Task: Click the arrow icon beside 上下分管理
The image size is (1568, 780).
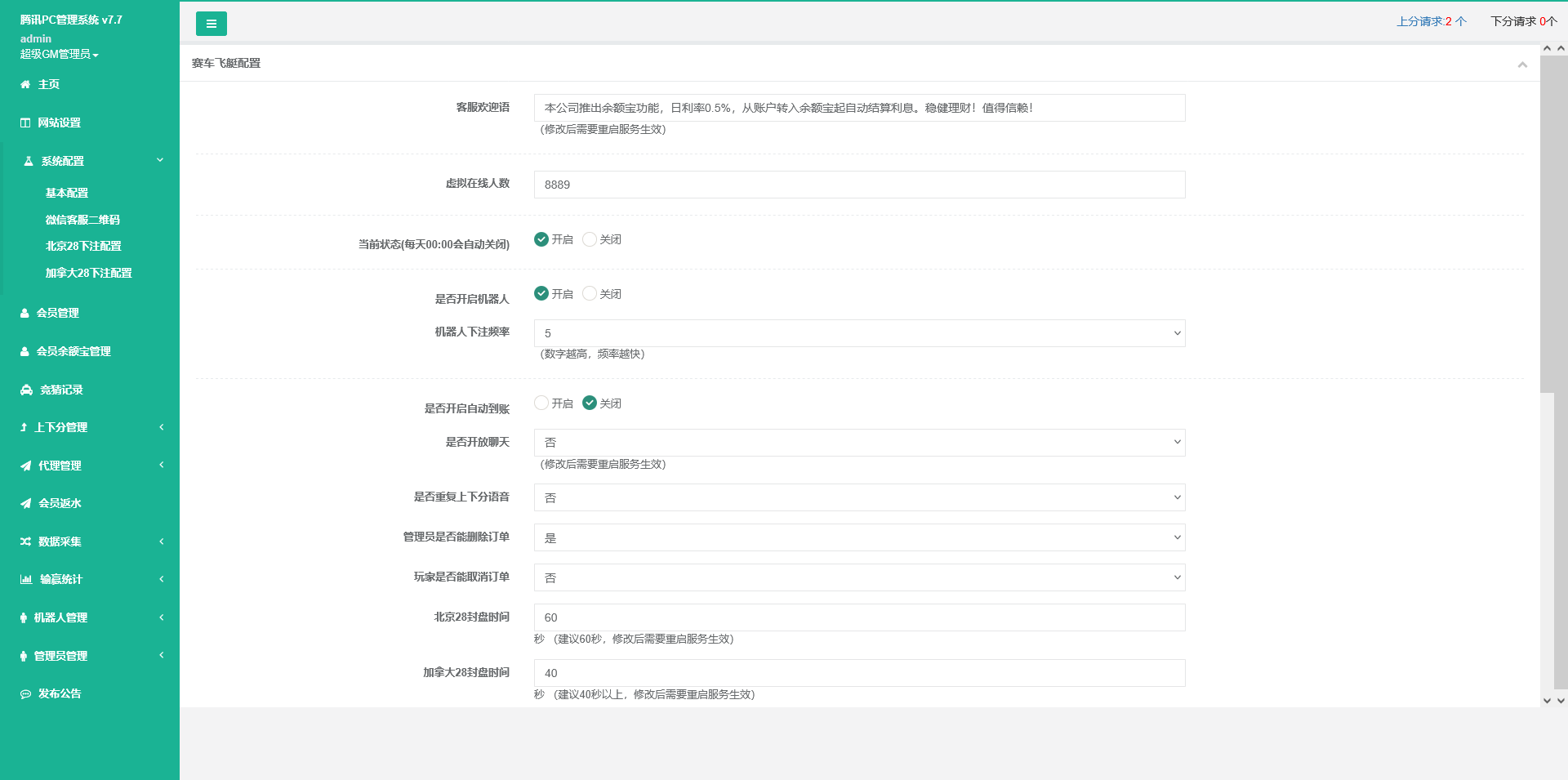Action: tap(24, 427)
